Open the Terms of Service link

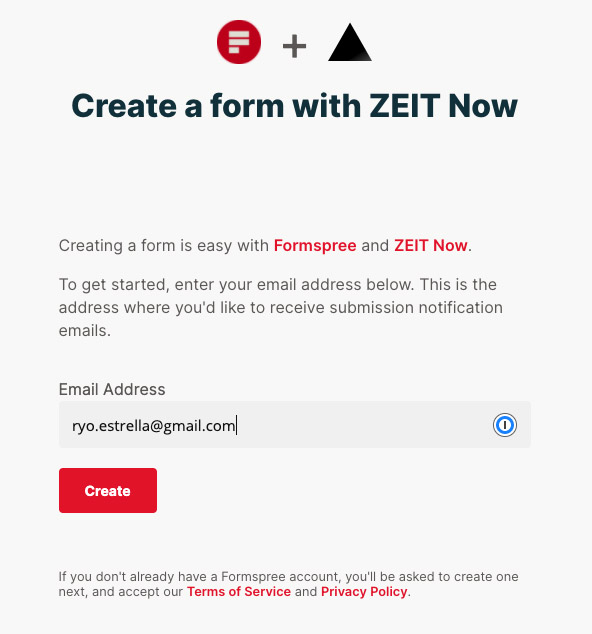coord(239,592)
